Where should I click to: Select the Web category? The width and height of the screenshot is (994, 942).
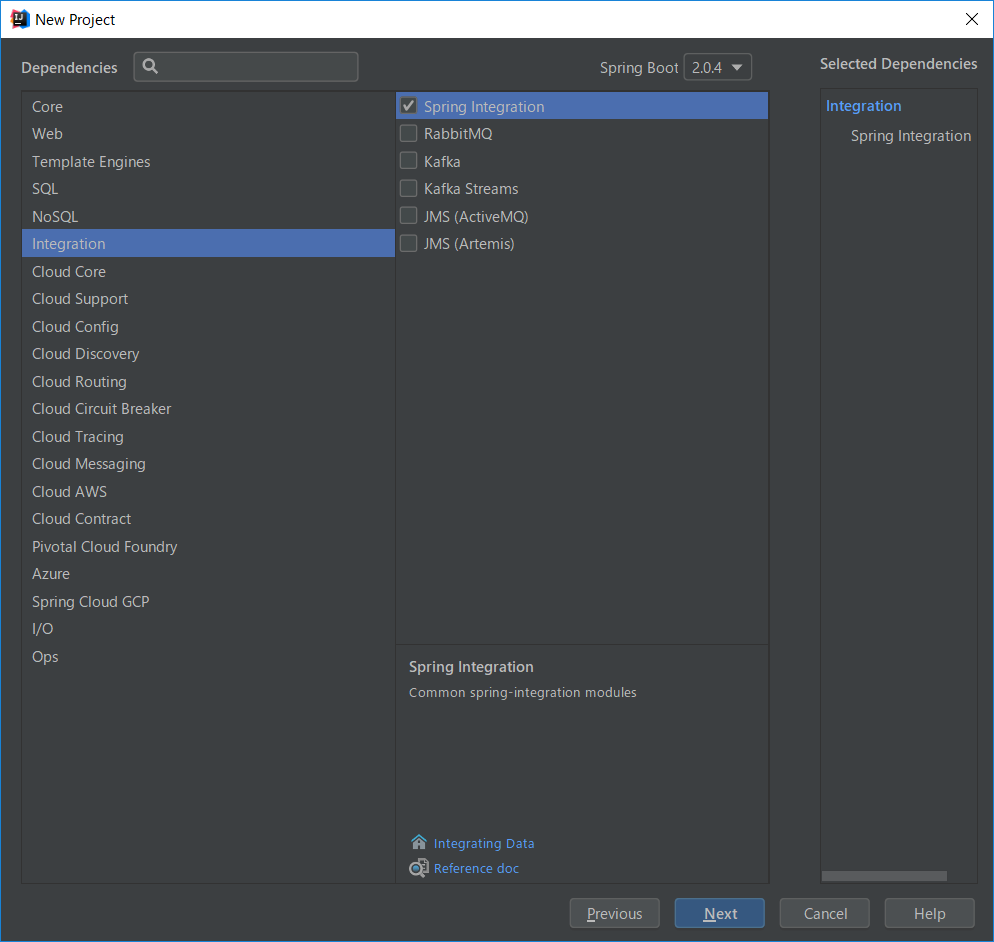(x=209, y=134)
